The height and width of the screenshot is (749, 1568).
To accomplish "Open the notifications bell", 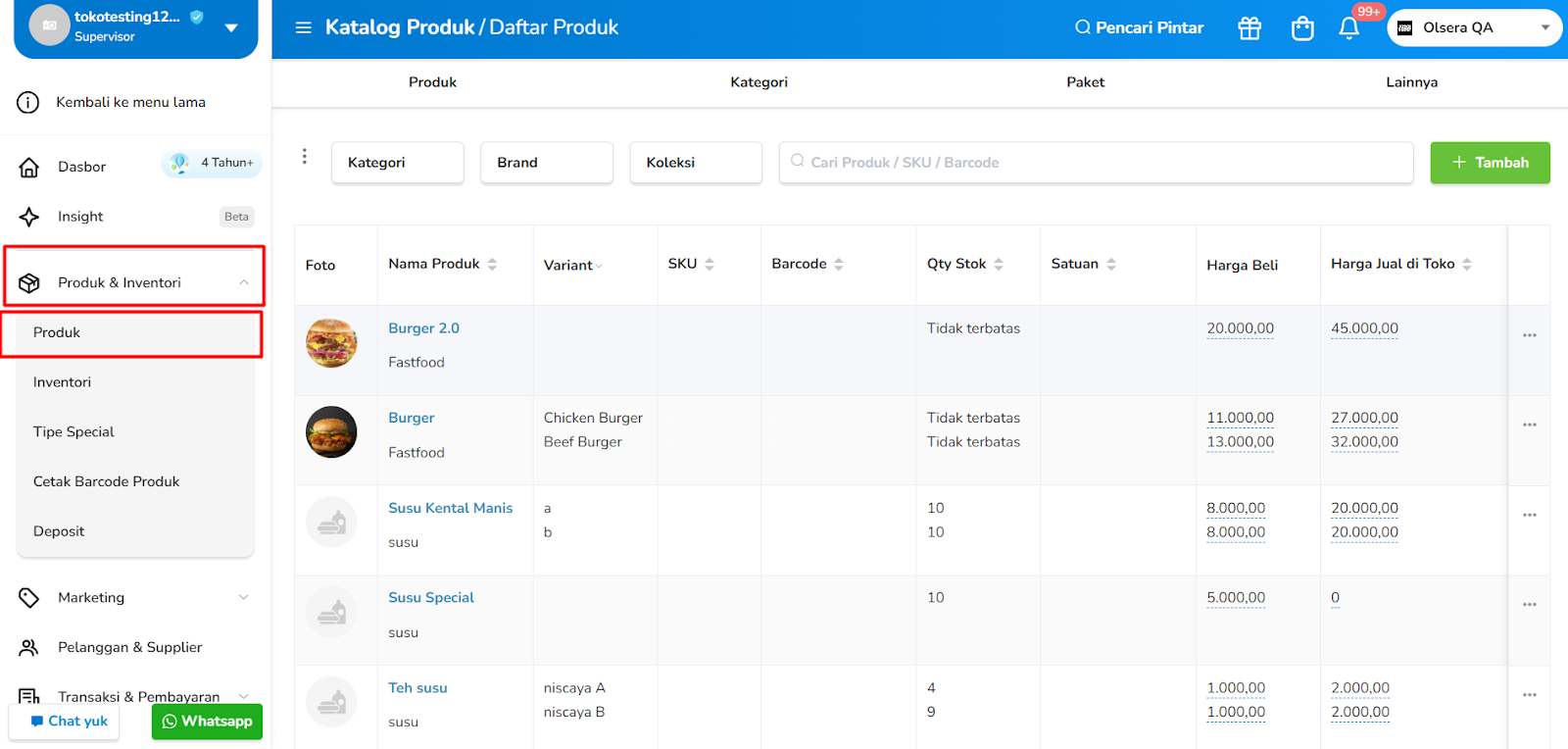I will (1349, 28).
